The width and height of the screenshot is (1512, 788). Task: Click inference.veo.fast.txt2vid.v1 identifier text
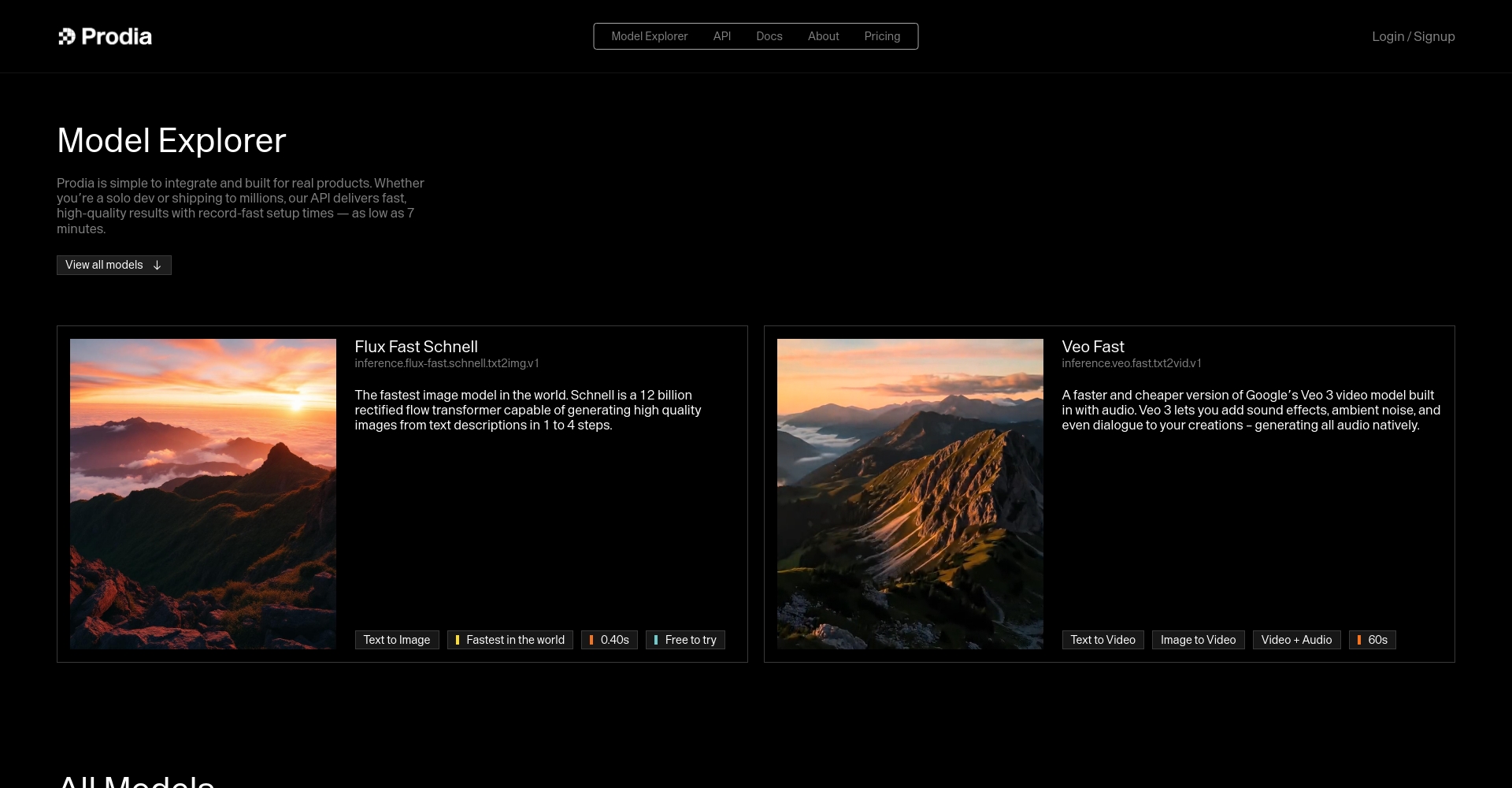tap(1132, 363)
